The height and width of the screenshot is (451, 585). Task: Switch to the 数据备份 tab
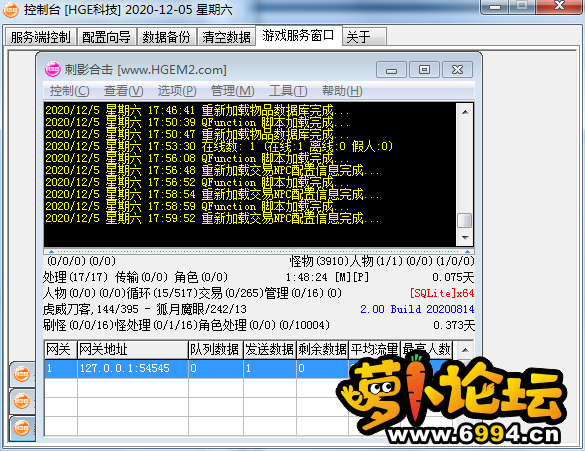[166, 37]
